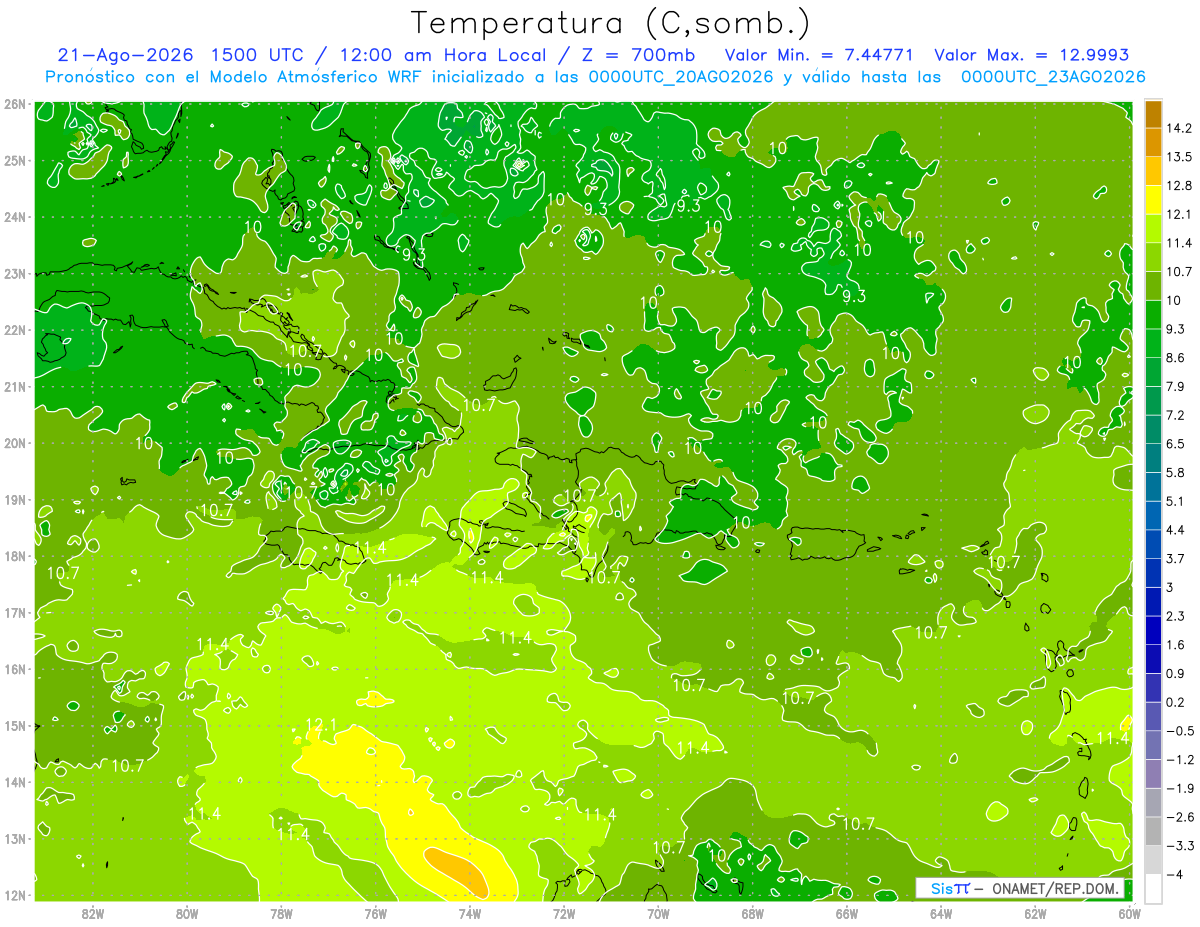Screen dimensions: 1200x927
Task: Click the '76W' longitude axis label
Action: 376,913
